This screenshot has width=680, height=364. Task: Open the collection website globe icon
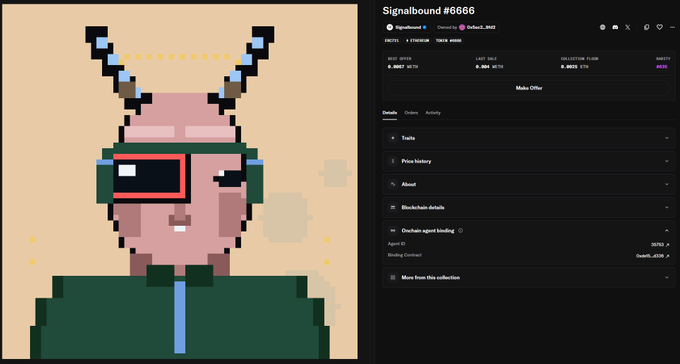pos(602,27)
